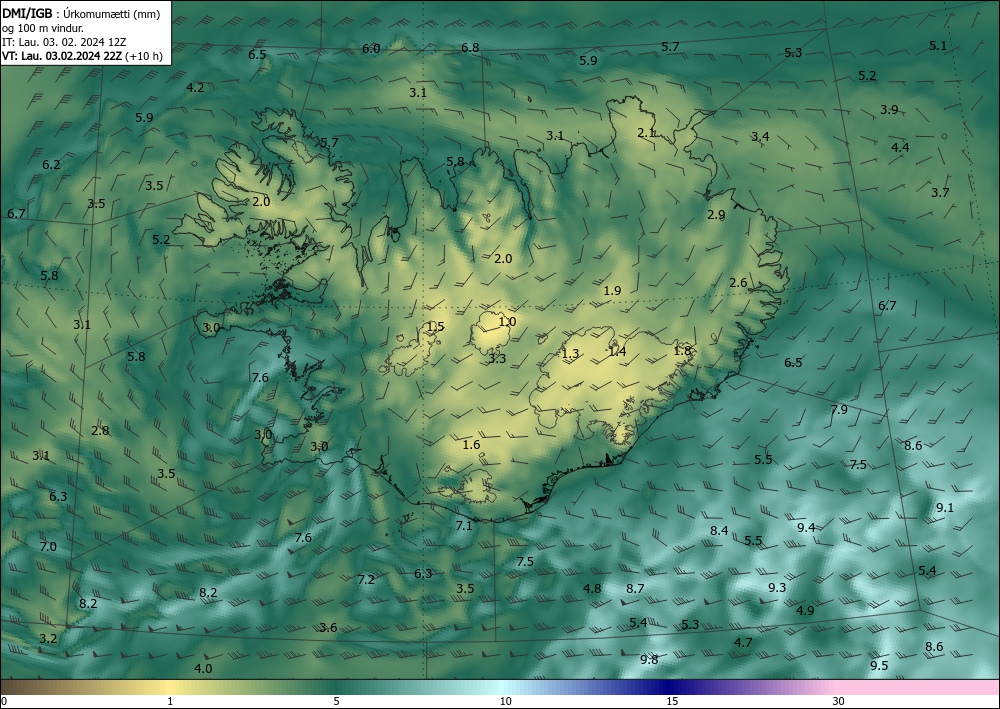
Task: Click the map value 2.6
Action: point(738,282)
